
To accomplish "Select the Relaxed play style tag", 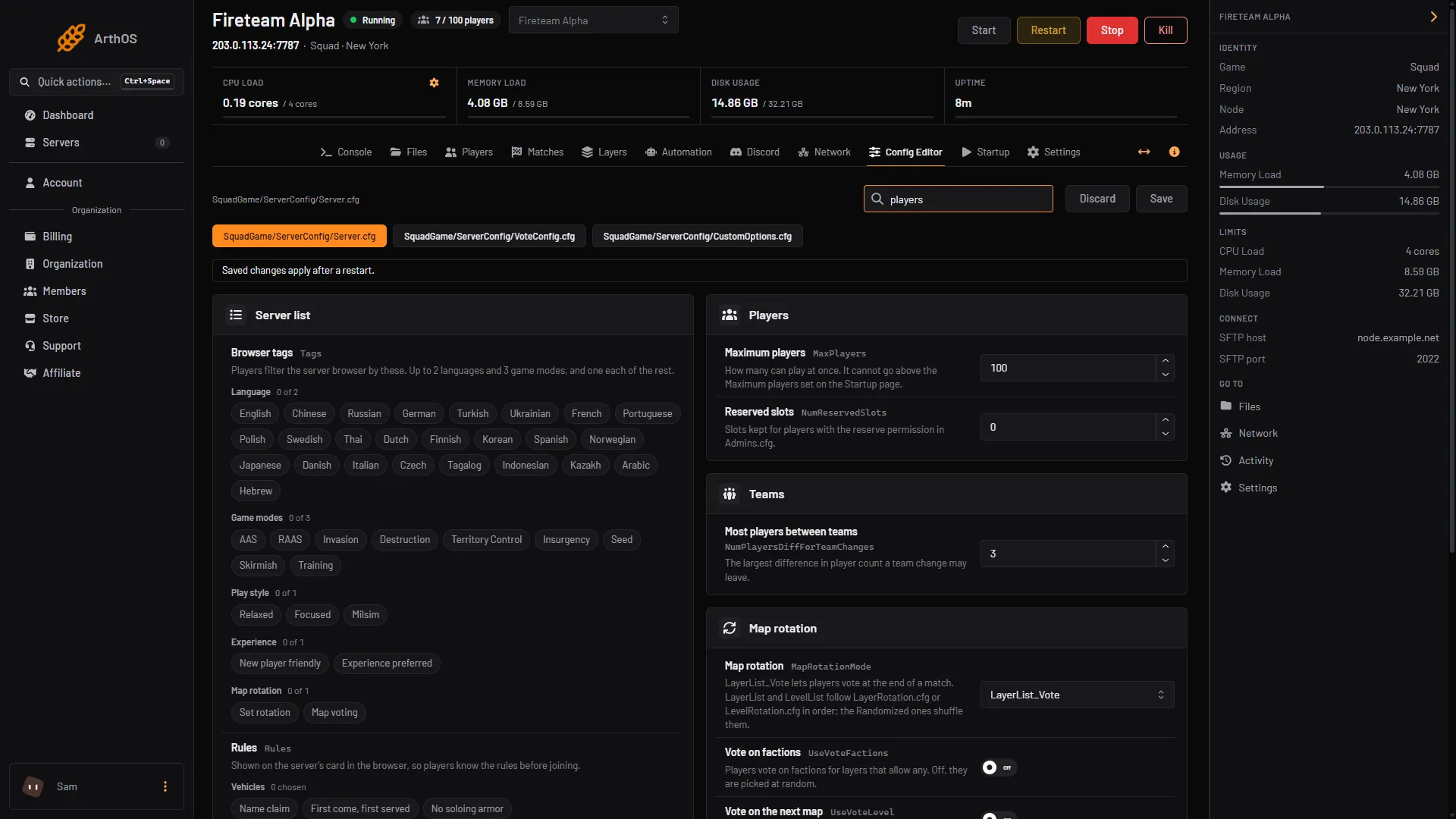I will pyautogui.click(x=256, y=614).
